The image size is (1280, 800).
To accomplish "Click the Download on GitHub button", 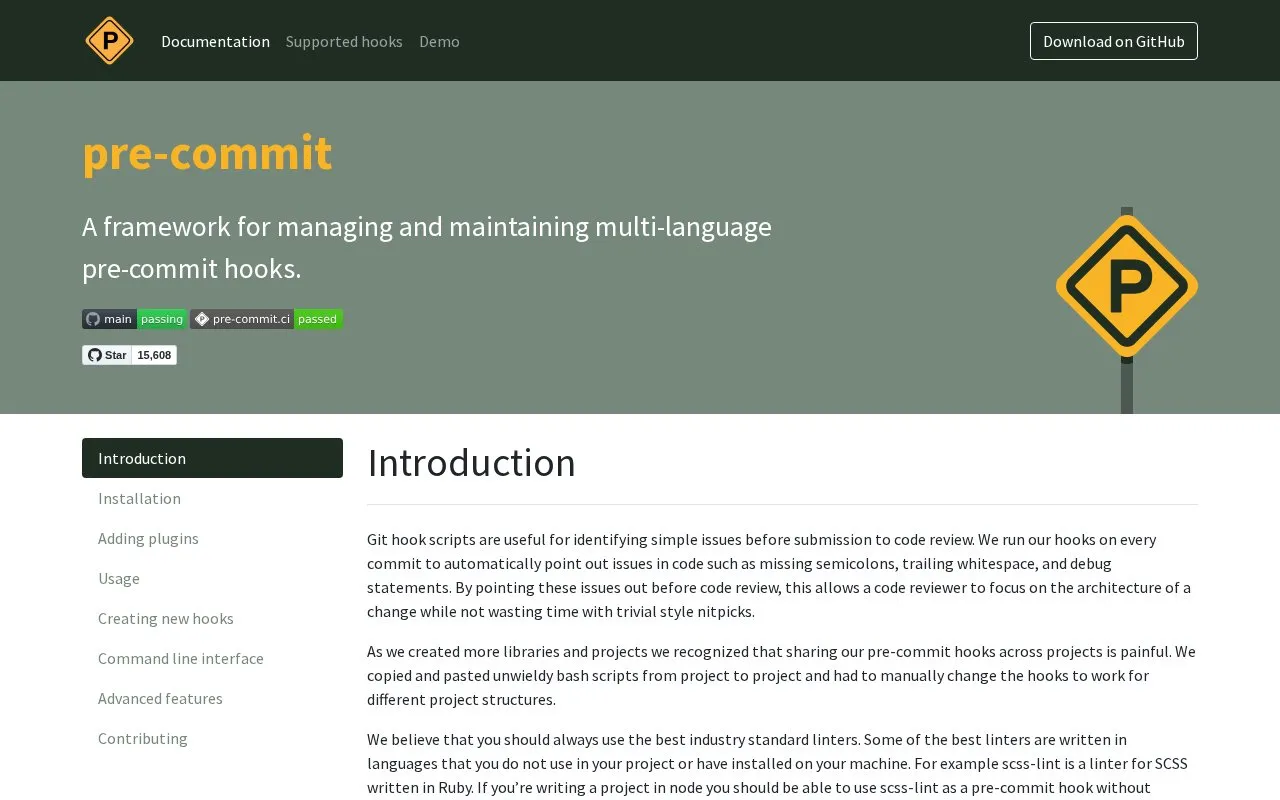I will click(1114, 41).
